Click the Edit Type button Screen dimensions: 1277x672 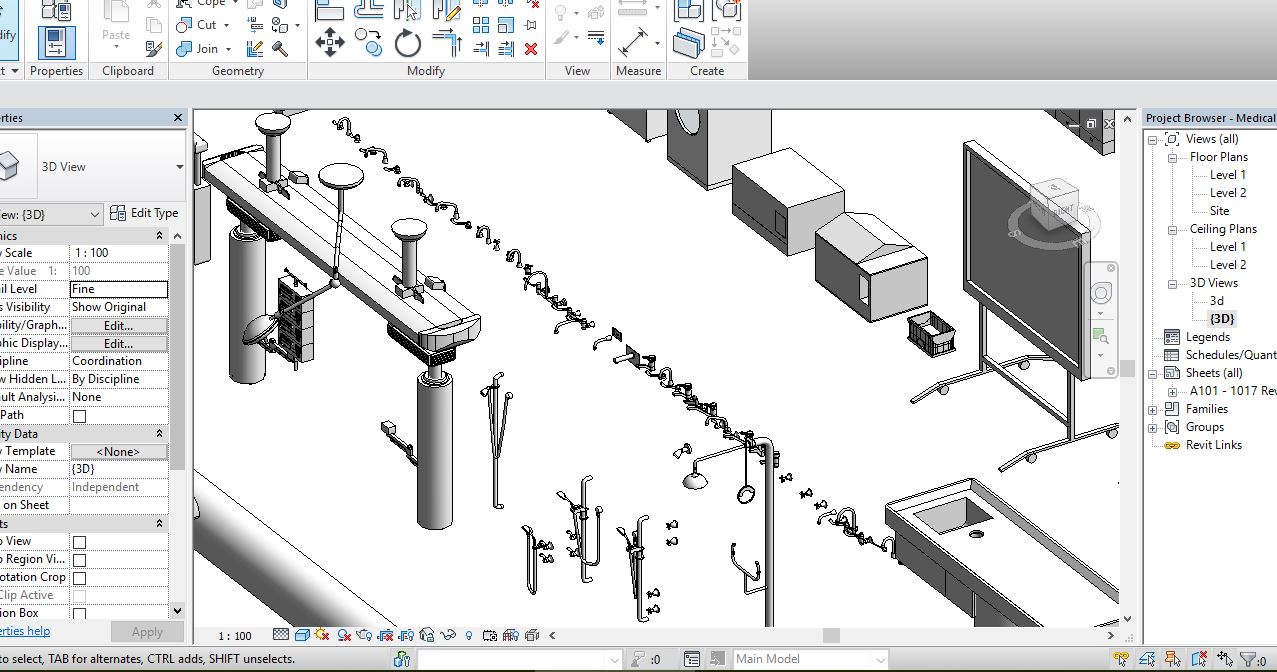144,213
